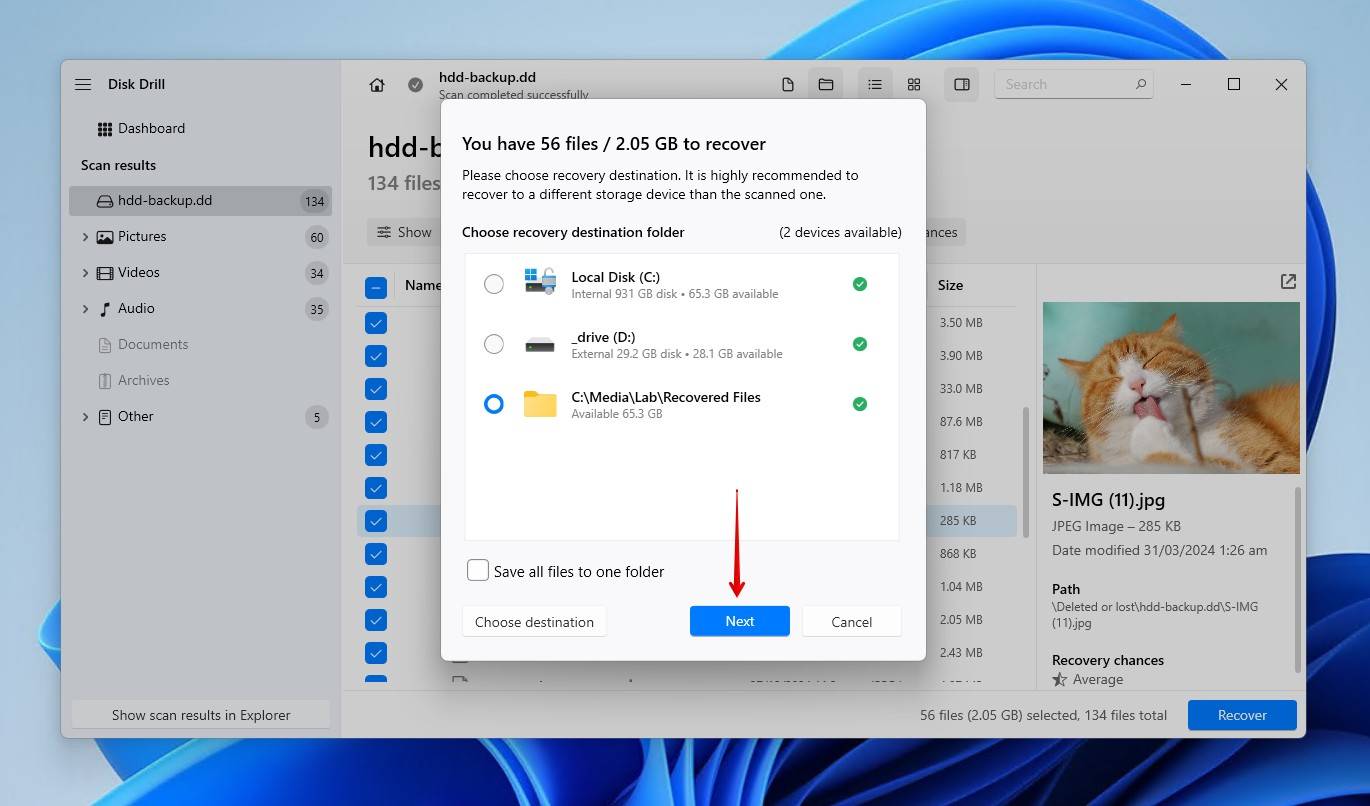1370x806 pixels.
Task: Expand the Videos category
Action: click(85, 273)
